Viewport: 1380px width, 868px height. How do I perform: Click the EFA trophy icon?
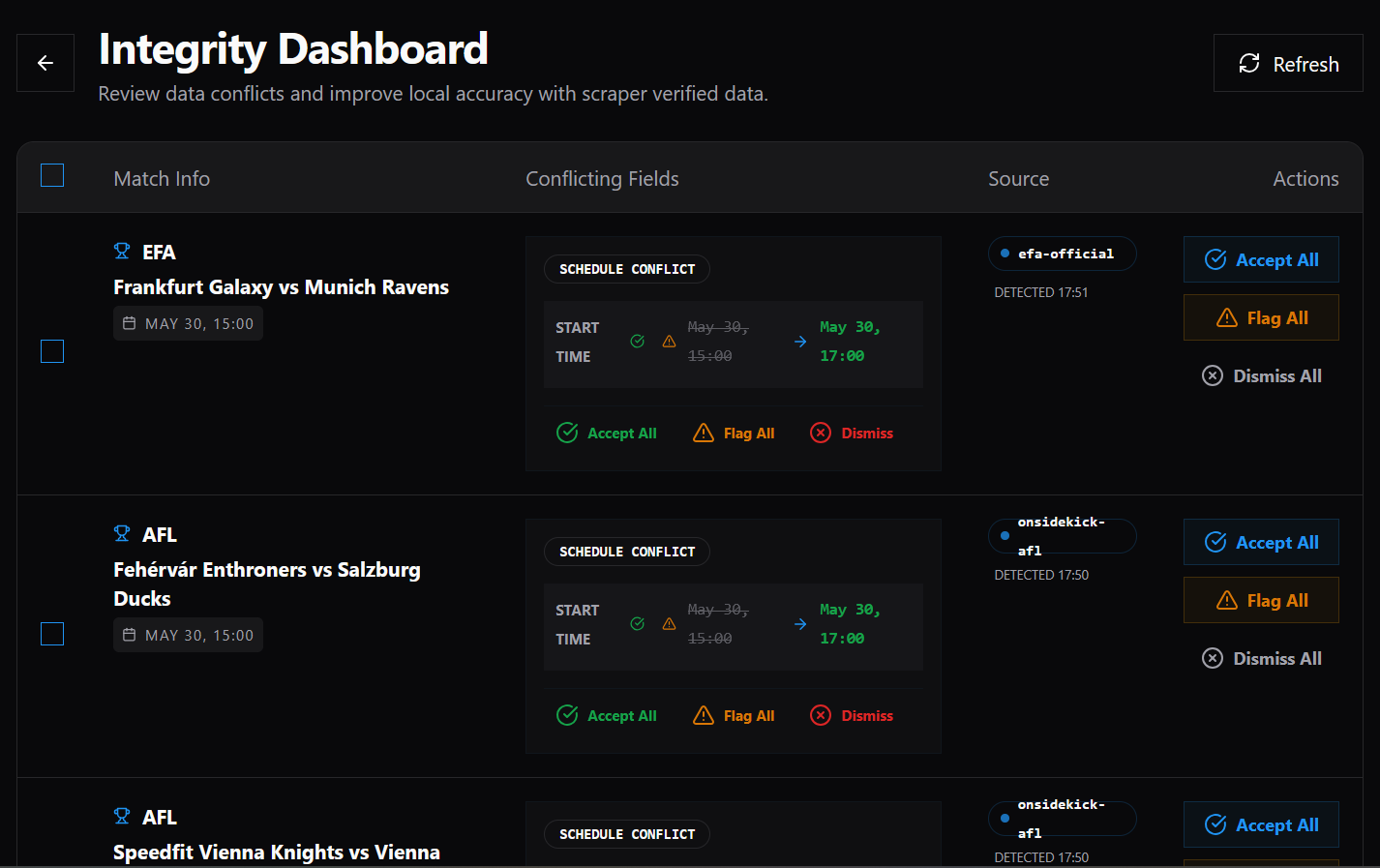point(122,252)
